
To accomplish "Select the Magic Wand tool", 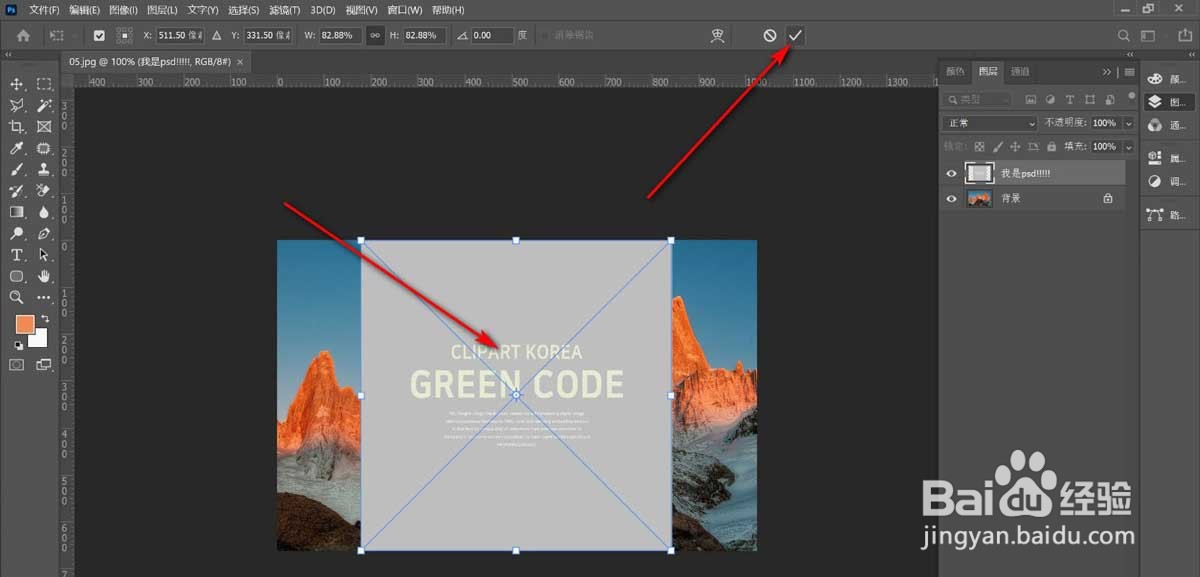I will 44,105.
